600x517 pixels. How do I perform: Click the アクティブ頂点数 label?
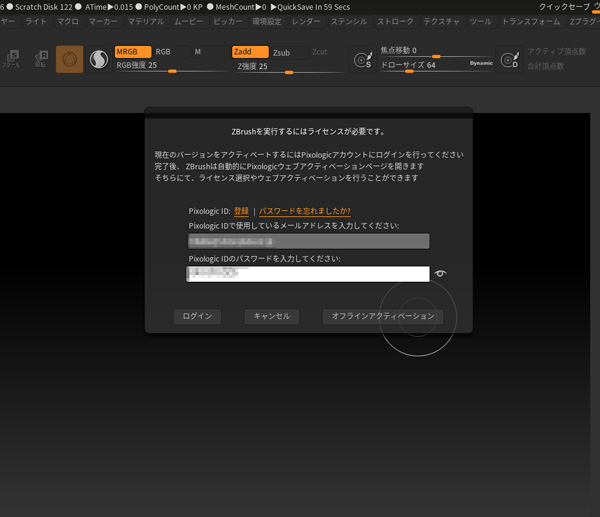(557, 52)
